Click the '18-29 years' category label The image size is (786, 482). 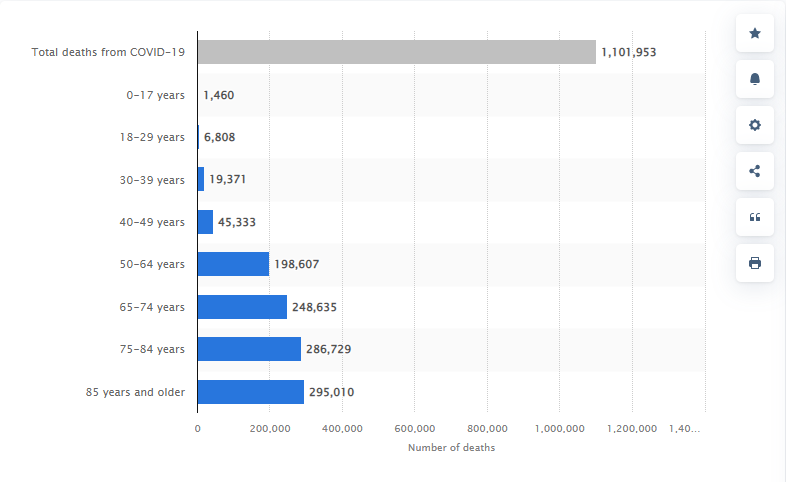click(x=152, y=137)
